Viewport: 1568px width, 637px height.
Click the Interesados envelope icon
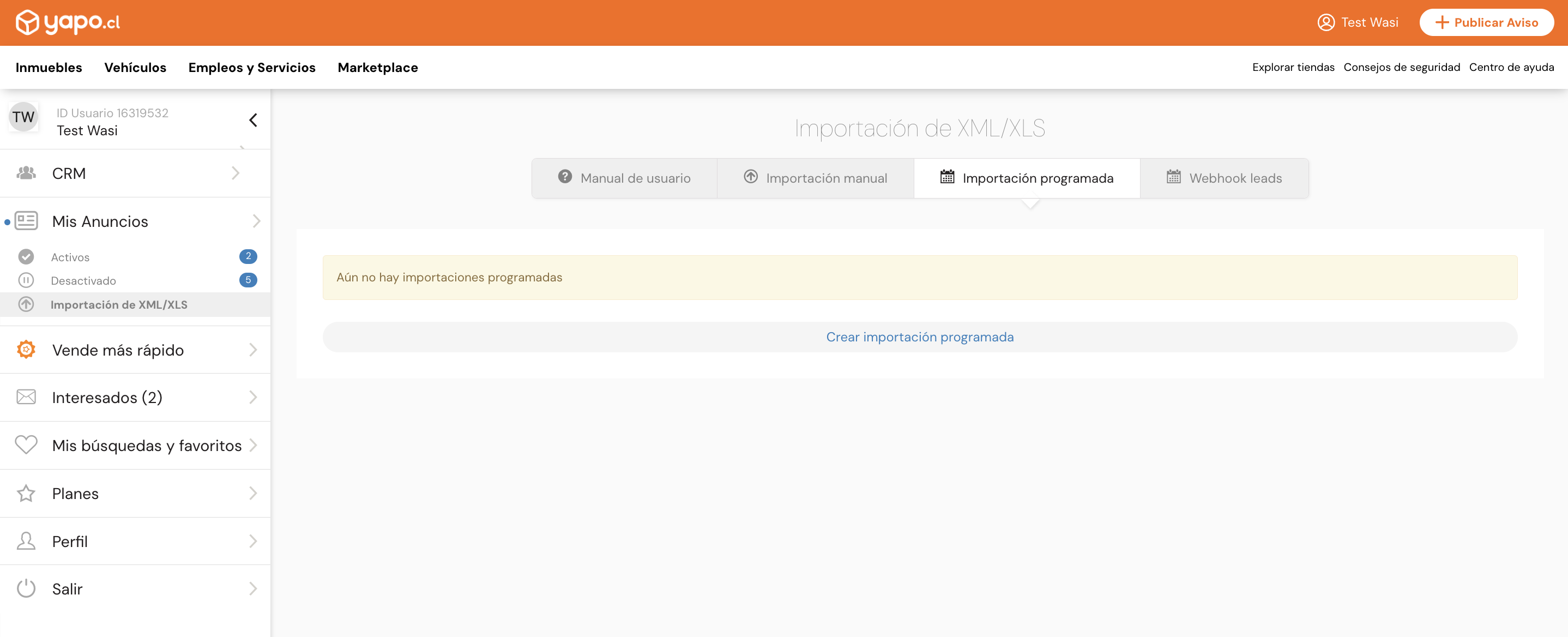pyautogui.click(x=26, y=397)
